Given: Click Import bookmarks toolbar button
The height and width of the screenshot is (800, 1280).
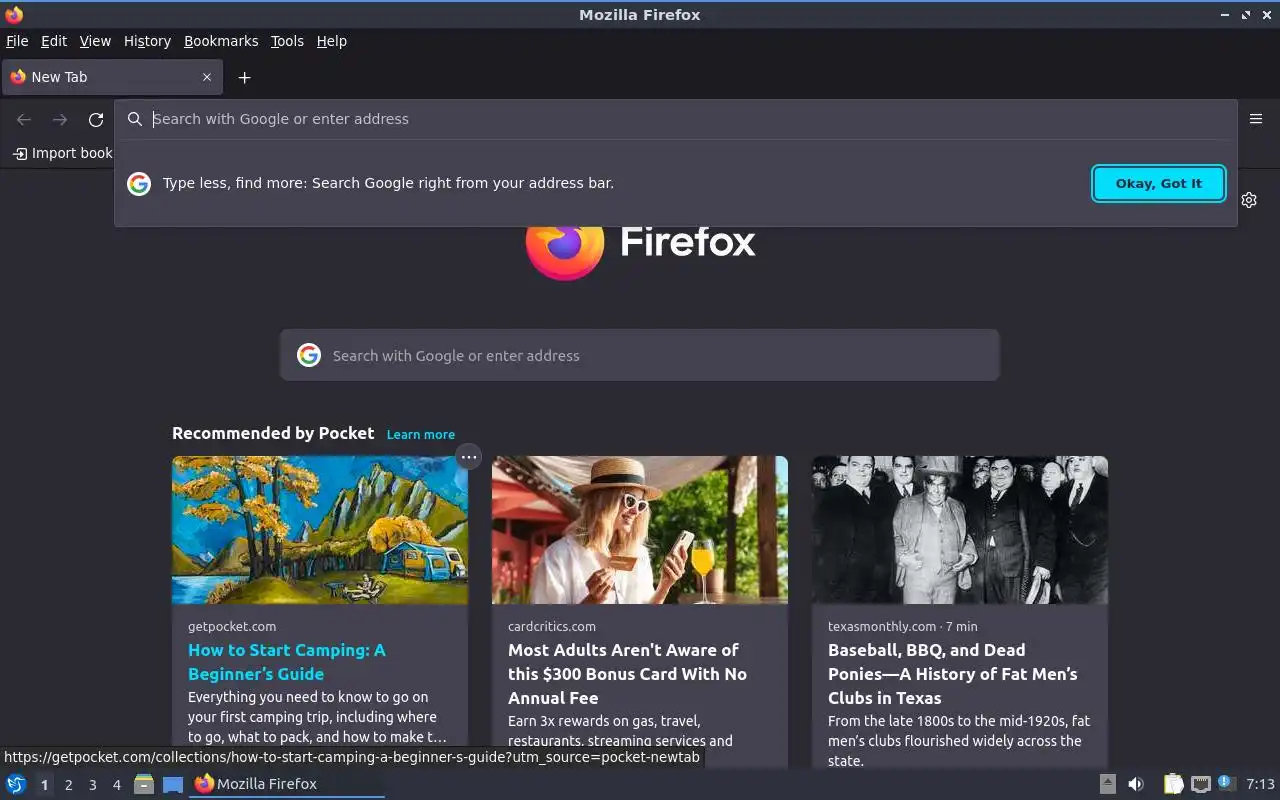Looking at the screenshot, I should [62, 153].
